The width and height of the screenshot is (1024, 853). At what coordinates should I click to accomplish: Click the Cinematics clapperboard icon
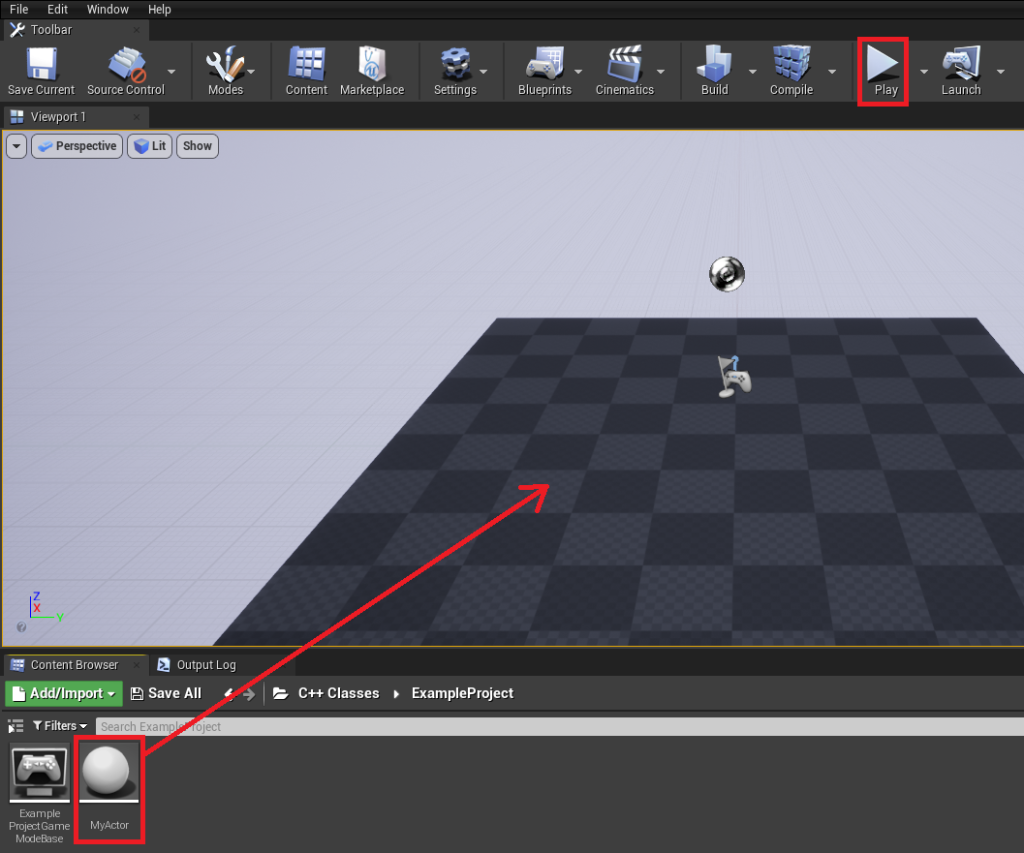pos(624,64)
